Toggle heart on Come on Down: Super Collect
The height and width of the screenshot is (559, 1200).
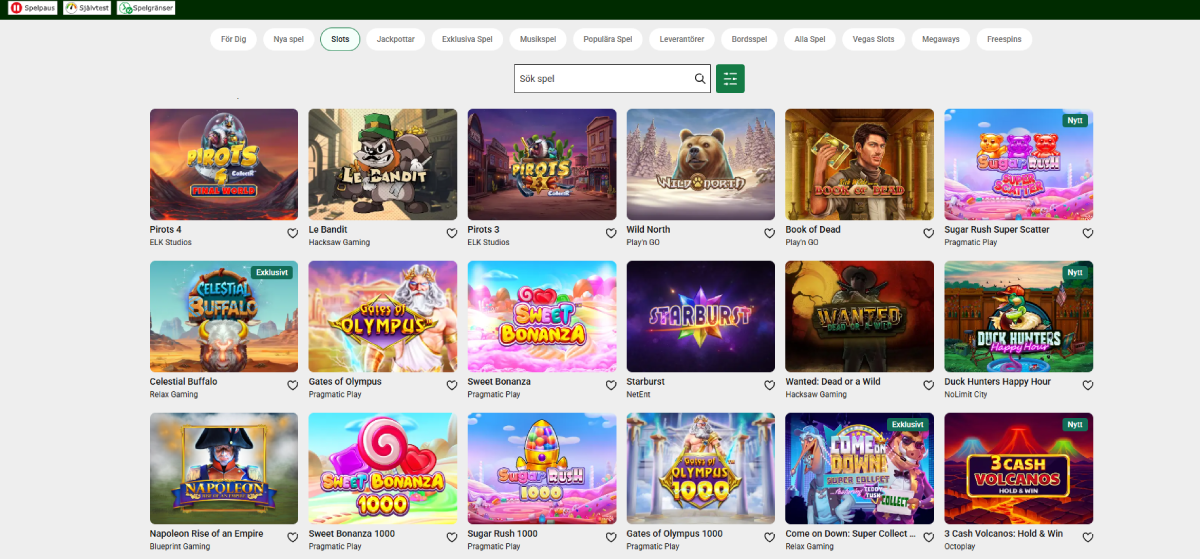928,537
